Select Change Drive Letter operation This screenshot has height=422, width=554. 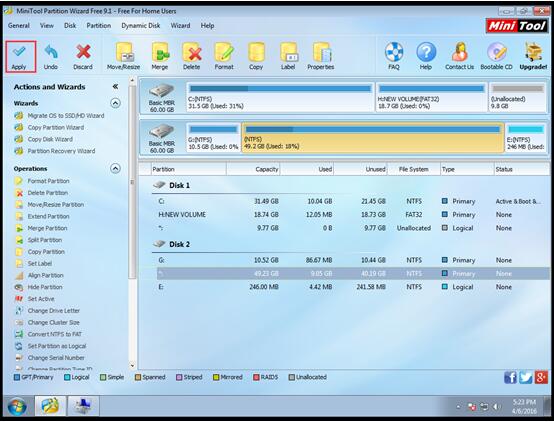point(47,311)
